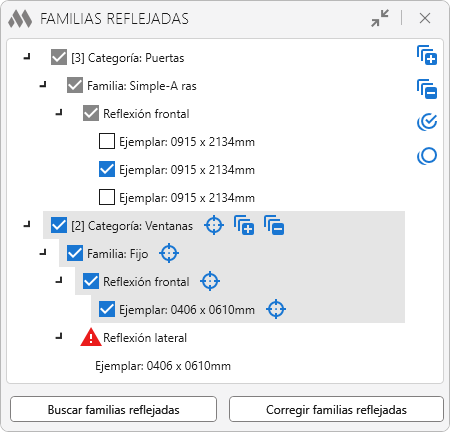
Task: Click the uncheck all circle icon
Action: pyautogui.click(x=427, y=156)
